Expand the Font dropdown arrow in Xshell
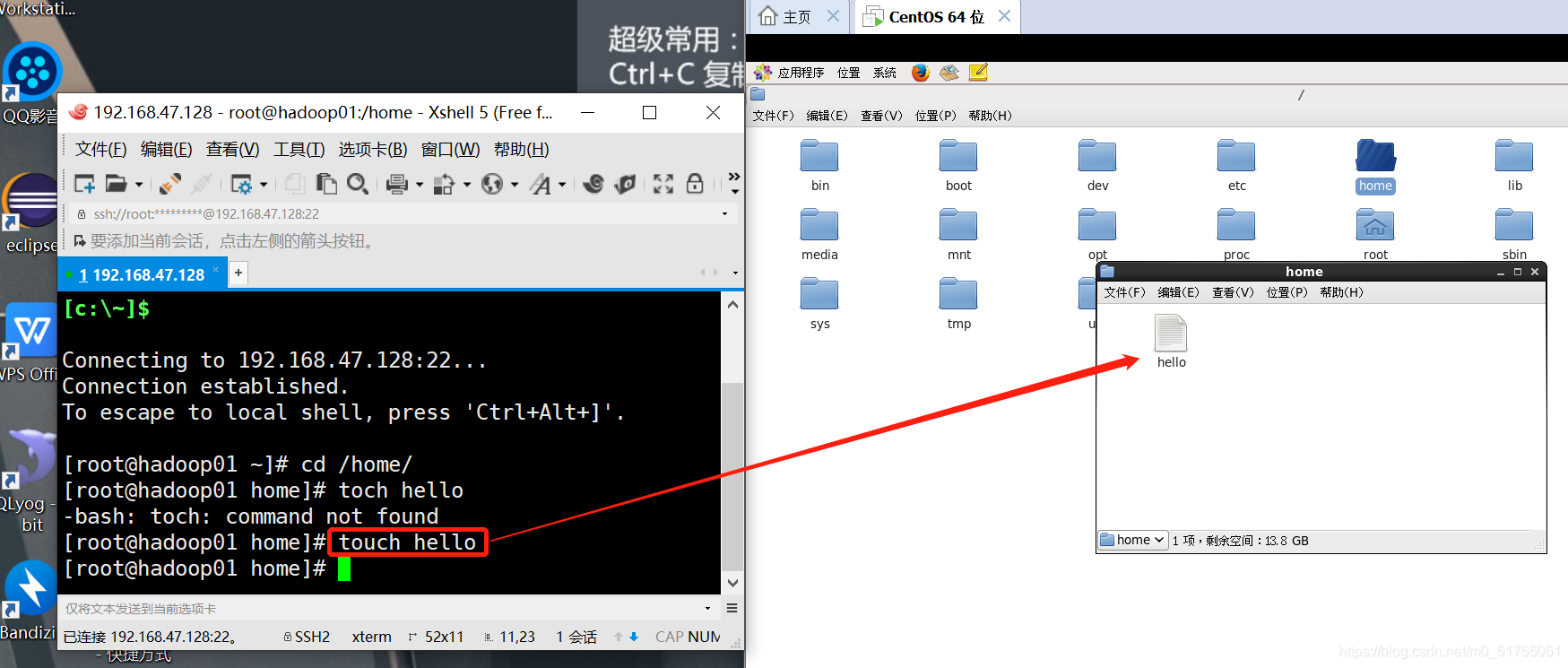 (x=562, y=185)
